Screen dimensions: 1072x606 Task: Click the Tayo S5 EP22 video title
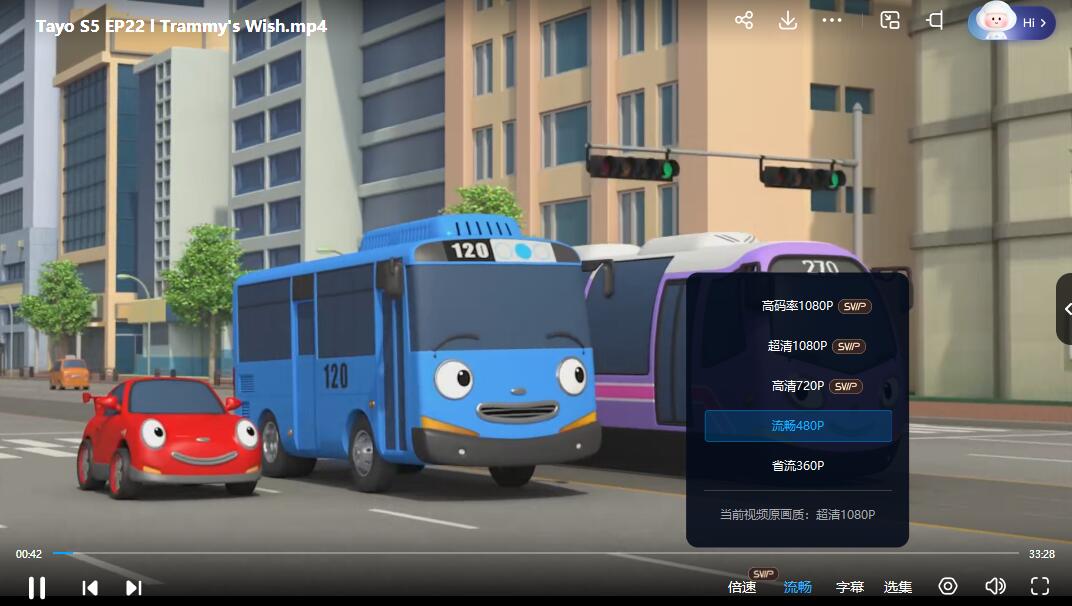(181, 26)
